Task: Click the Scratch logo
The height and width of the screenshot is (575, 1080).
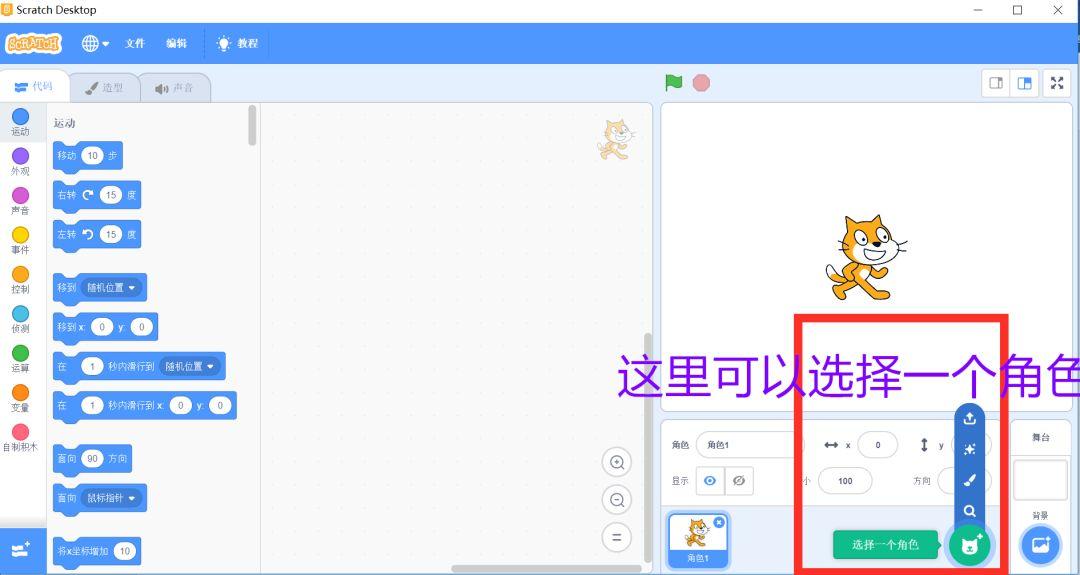Action: click(x=33, y=43)
